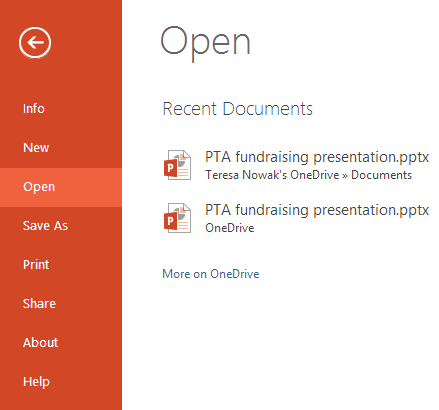Click the first PowerPoint file icon
The width and height of the screenshot is (439, 410).
[177, 165]
